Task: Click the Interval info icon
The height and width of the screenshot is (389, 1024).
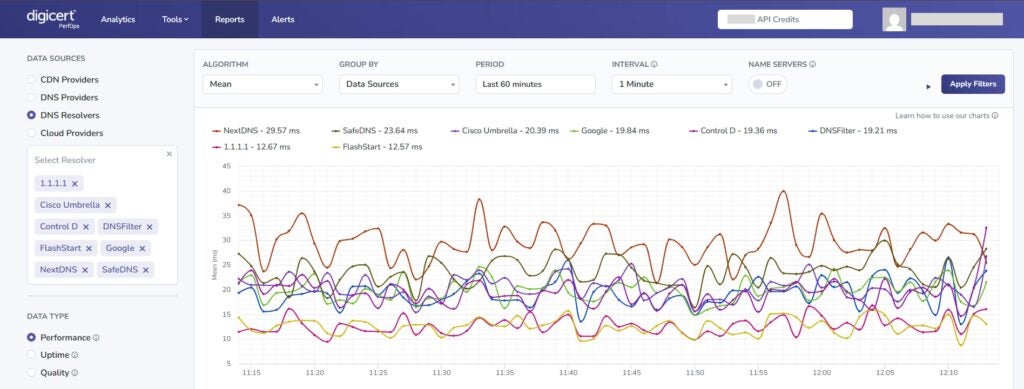Action: tap(654, 65)
